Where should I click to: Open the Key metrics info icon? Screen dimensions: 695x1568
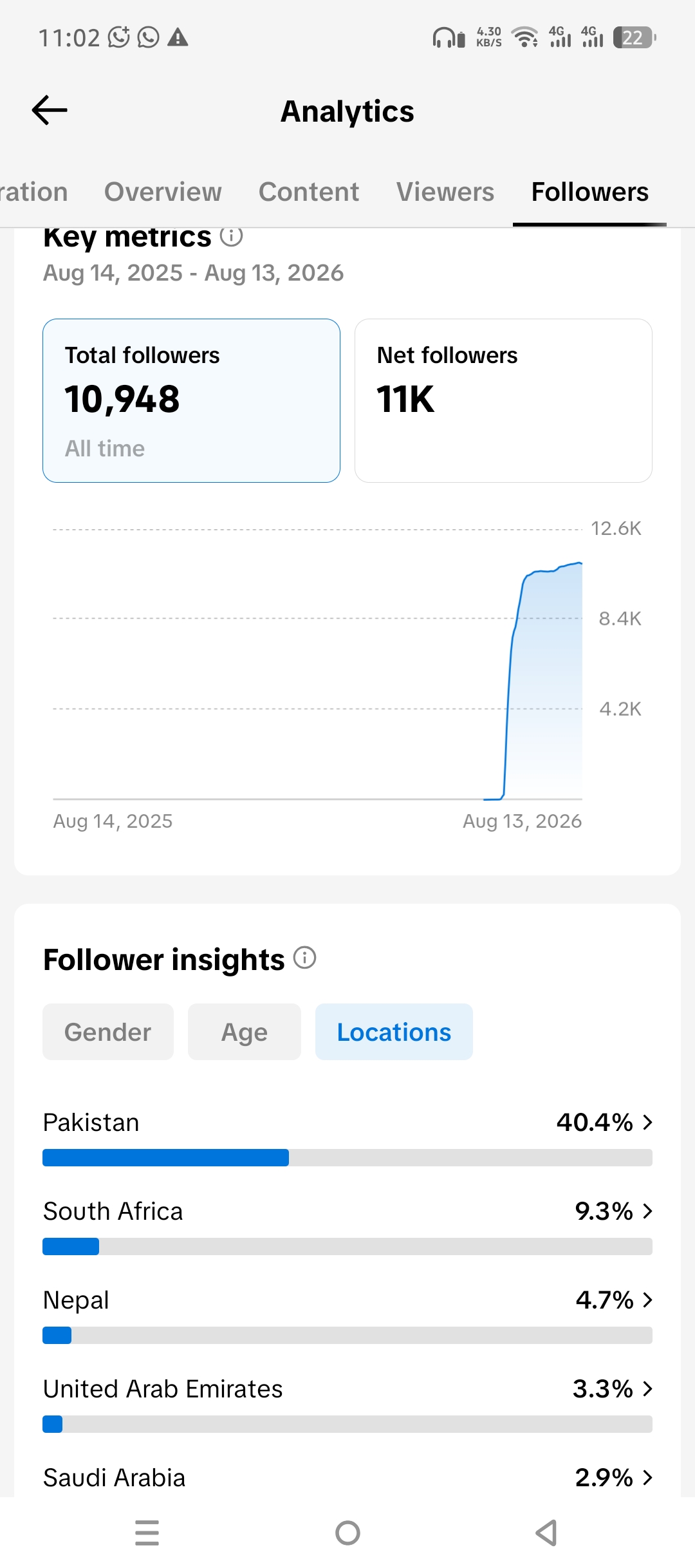(232, 236)
